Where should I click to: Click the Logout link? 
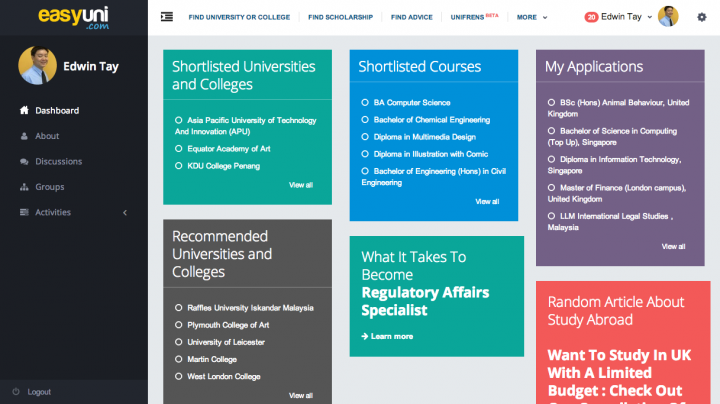tap(39, 392)
